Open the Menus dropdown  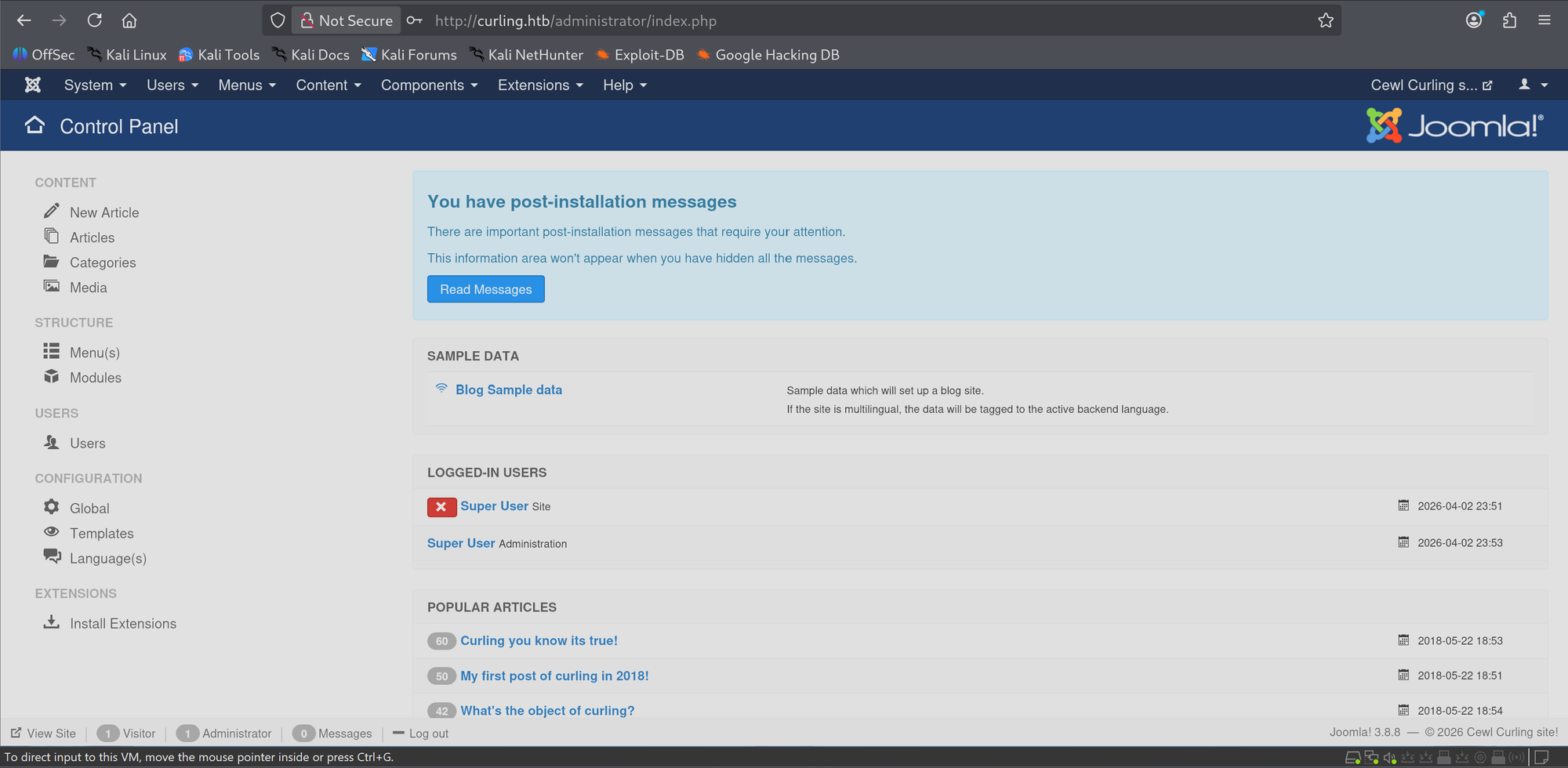pyautogui.click(x=247, y=85)
